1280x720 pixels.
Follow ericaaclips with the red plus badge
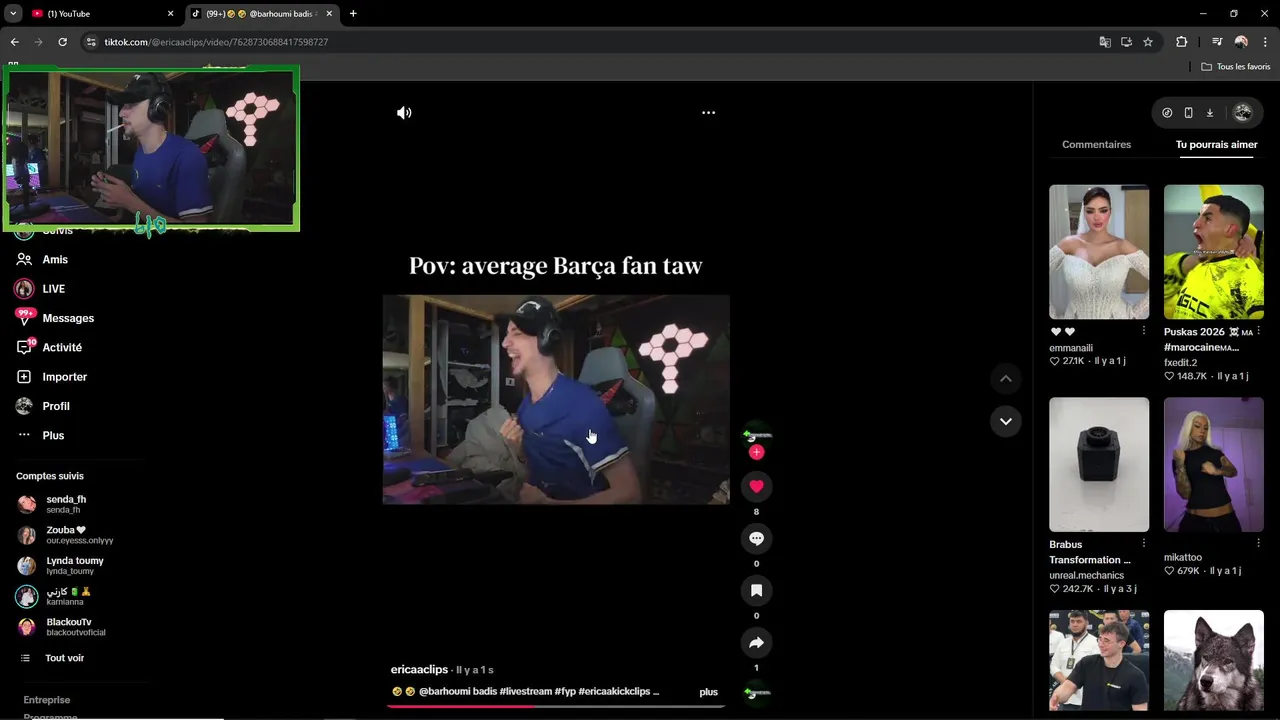pyautogui.click(x=756, y=452)
